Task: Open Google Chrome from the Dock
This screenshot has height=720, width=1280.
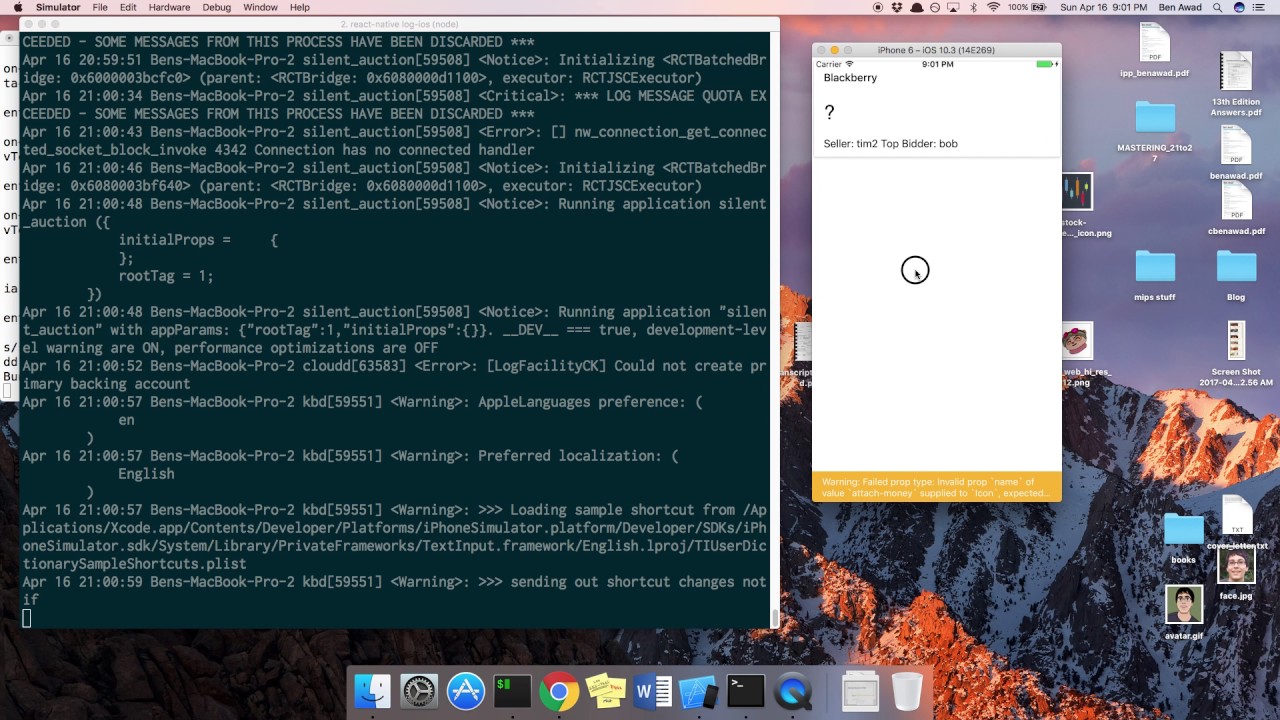Action: click(x=559, y=691)
